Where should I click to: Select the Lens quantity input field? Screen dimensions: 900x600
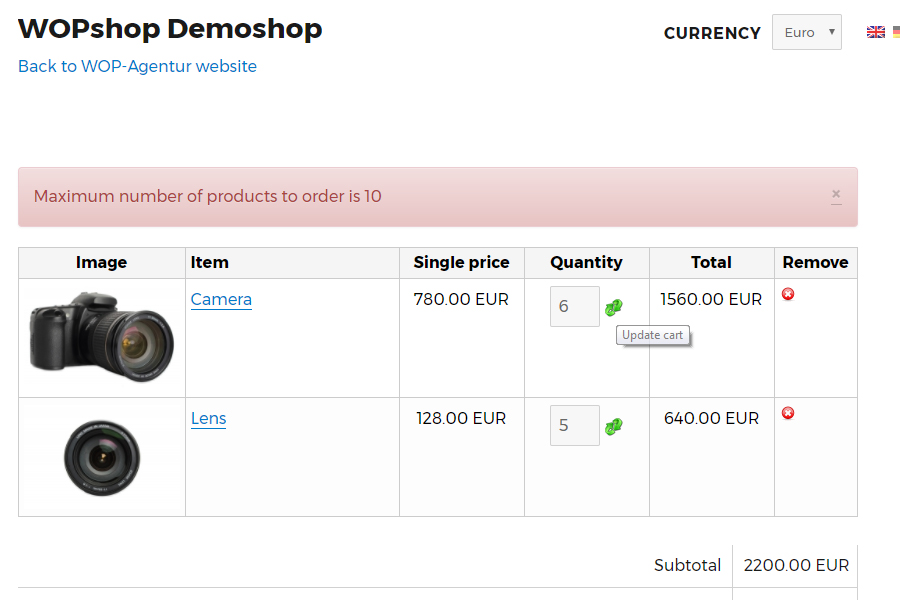tap(574, 425)
